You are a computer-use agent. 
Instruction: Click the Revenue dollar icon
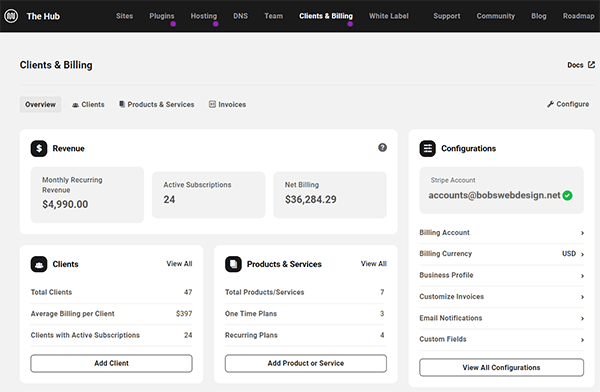[39, 149]
